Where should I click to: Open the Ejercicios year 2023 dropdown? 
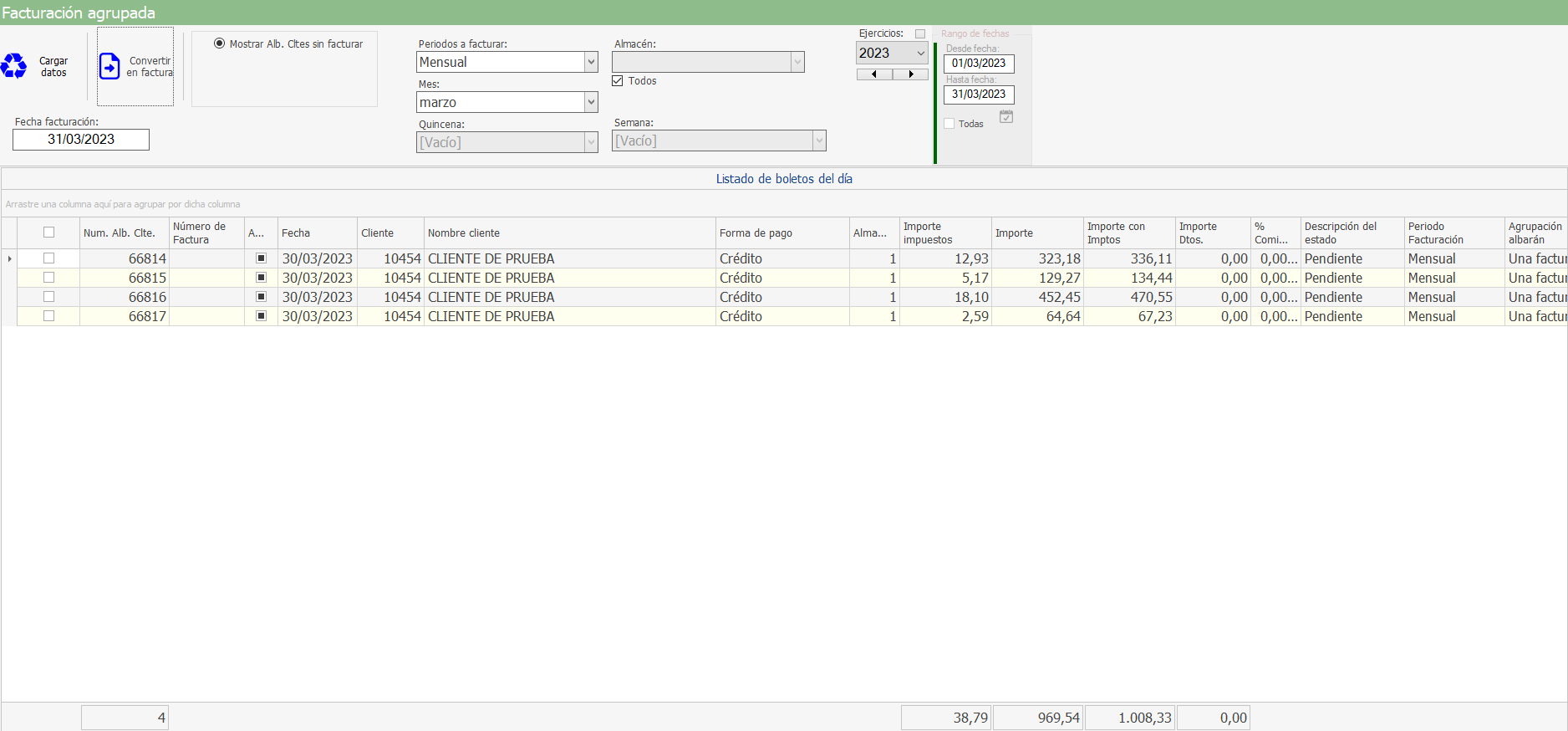pyautogui.click(x=920, y=53)
